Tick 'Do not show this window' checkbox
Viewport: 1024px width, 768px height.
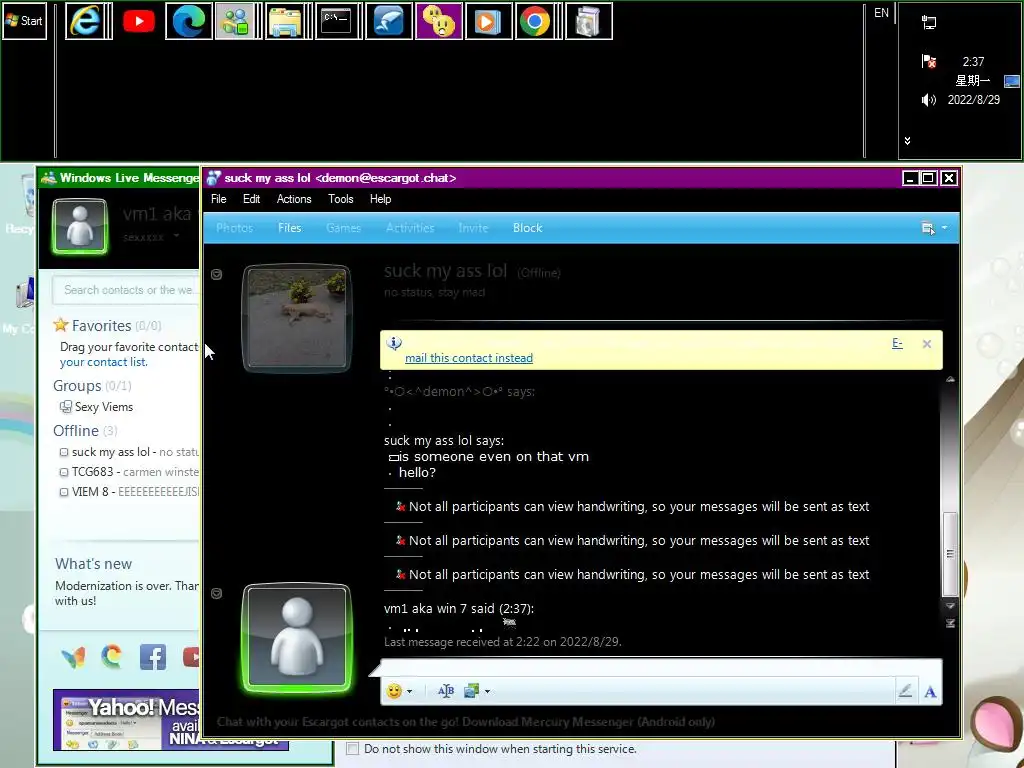[353, 749]
